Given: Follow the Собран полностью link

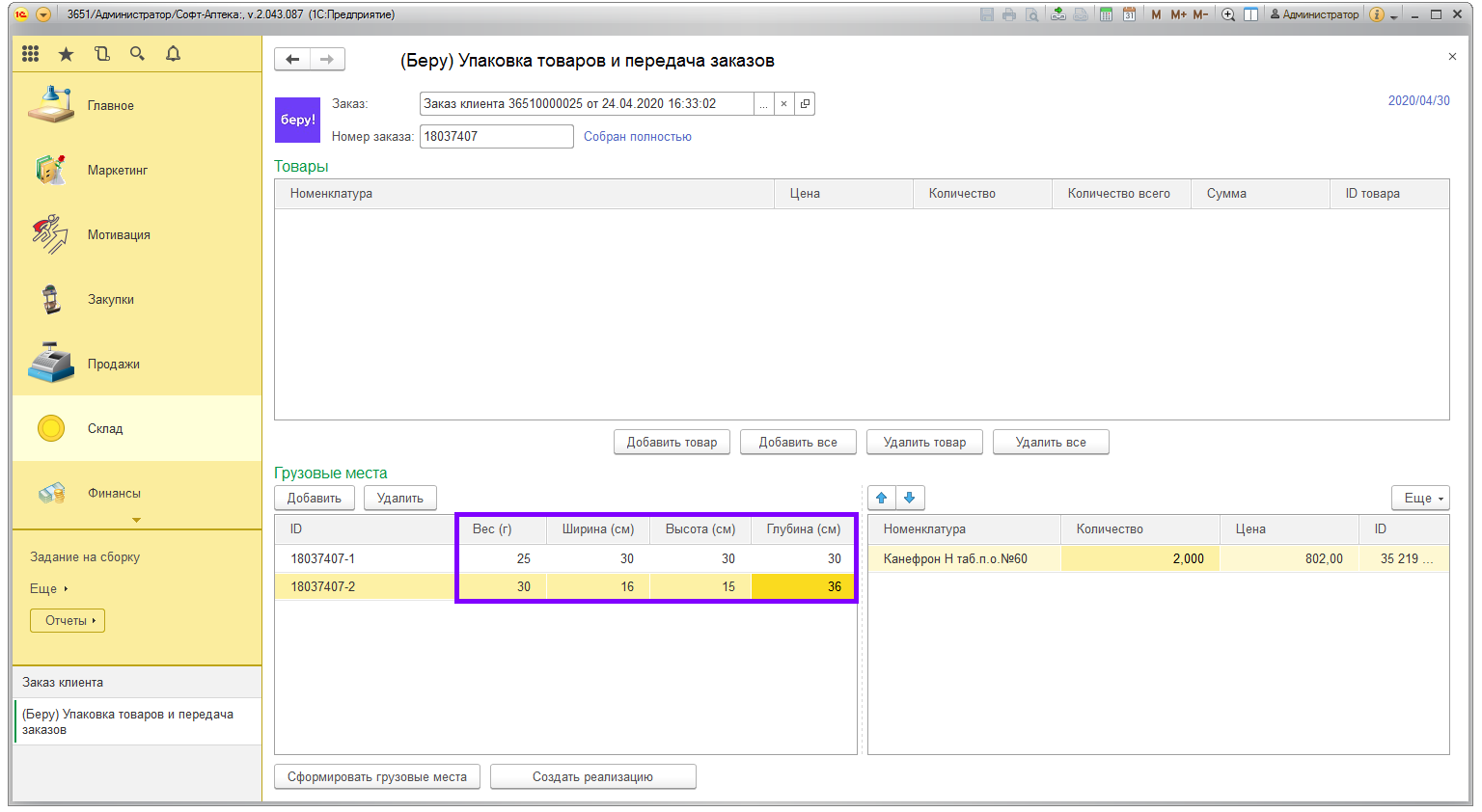Looking at the screenshot, I should (x=637, y=136).
